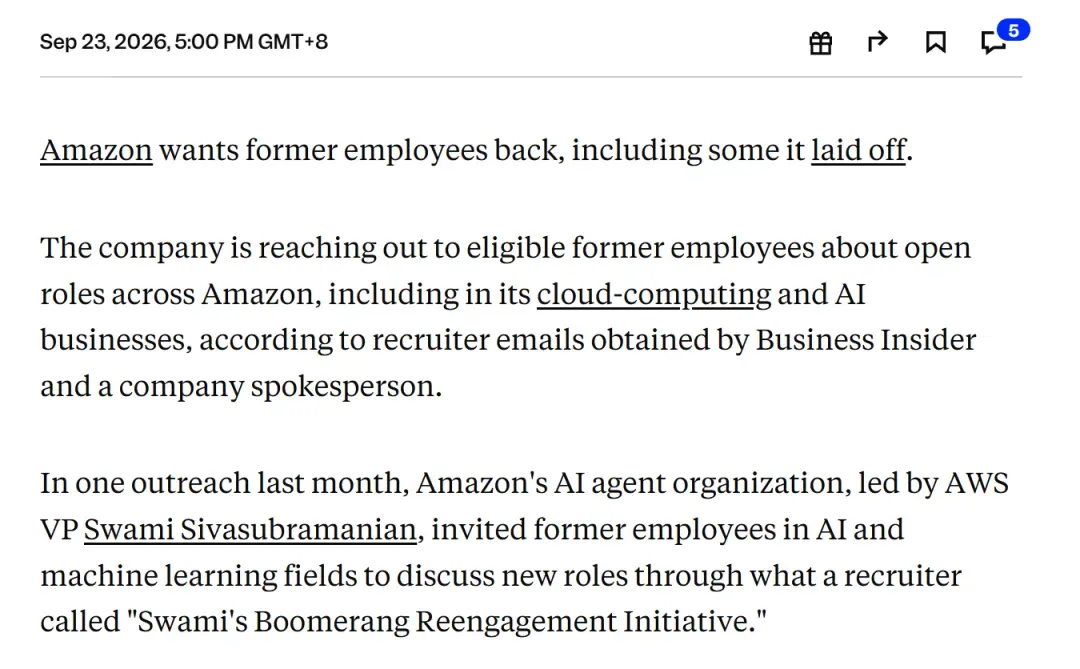The height and width of the screenshot is (669, 1080).
Task: Click the horizontal divider below the date
Action: coord(531,76)
